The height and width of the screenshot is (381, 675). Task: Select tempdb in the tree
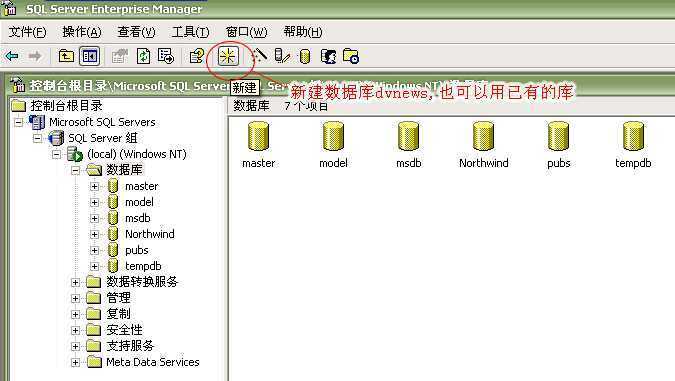pos(143,266)
